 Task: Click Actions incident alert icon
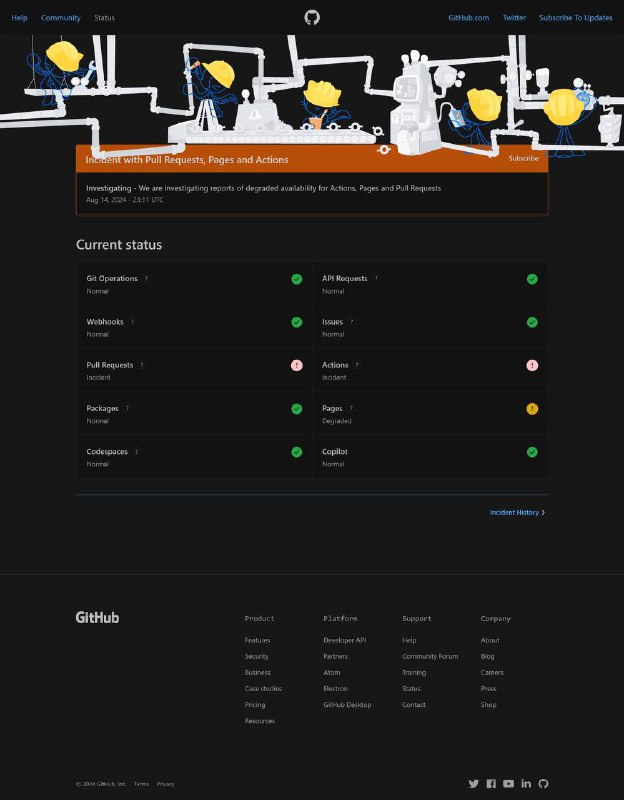point(532,365)
